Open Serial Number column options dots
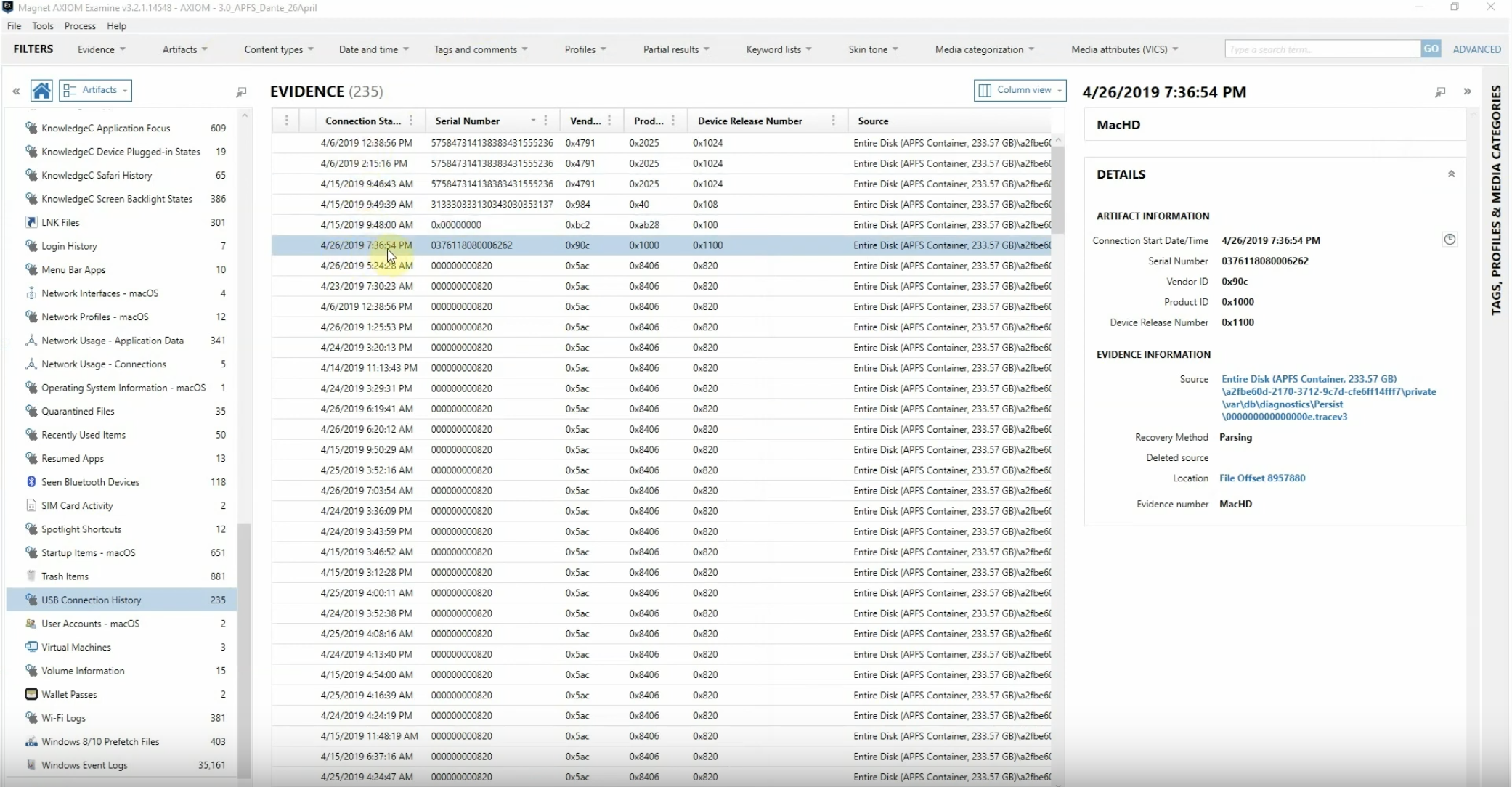 tap(546, 121)
